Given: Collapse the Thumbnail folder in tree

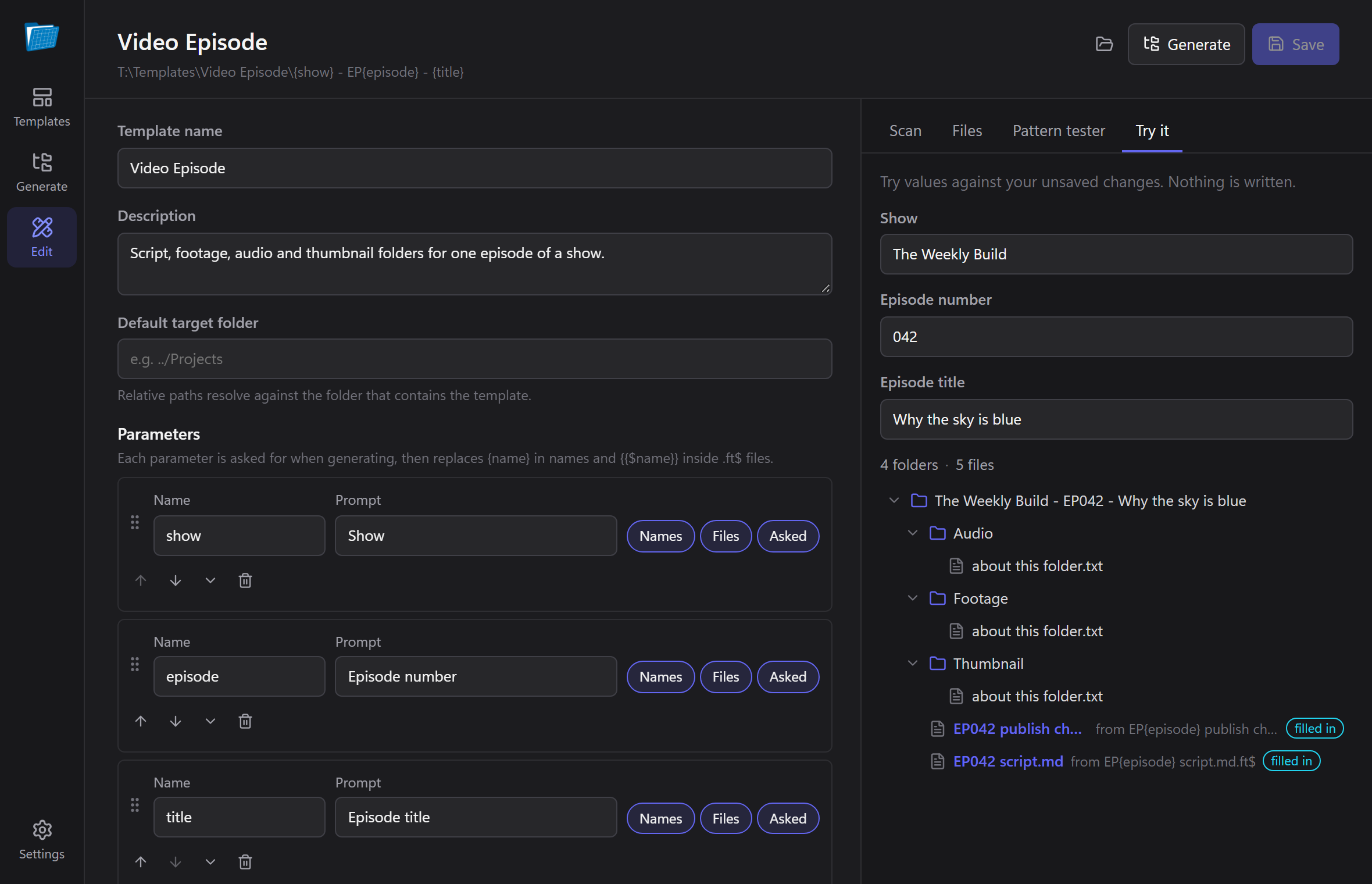Looking at the screenshot, I should pos(913,663).
